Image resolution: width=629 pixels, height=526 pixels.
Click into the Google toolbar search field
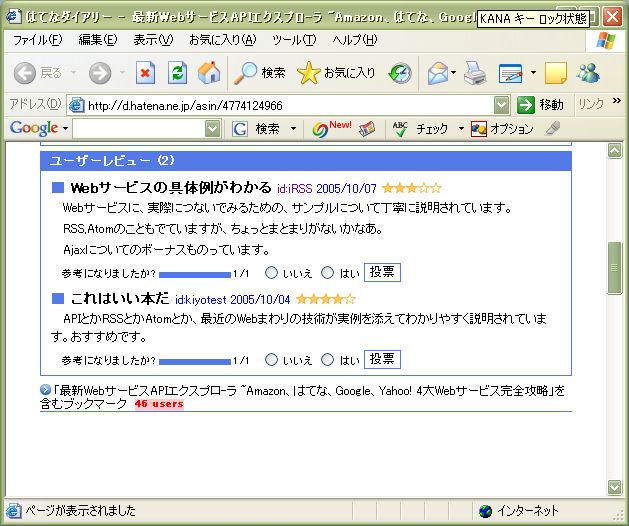[139, 129]
